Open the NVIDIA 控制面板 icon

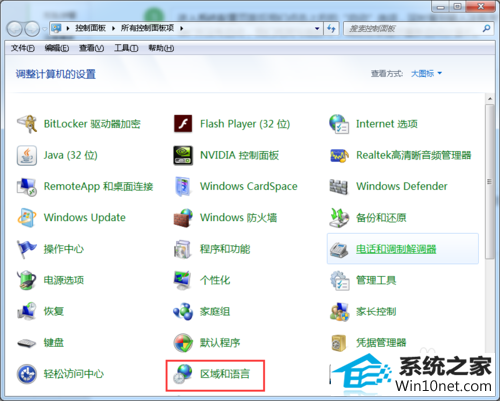183,155
